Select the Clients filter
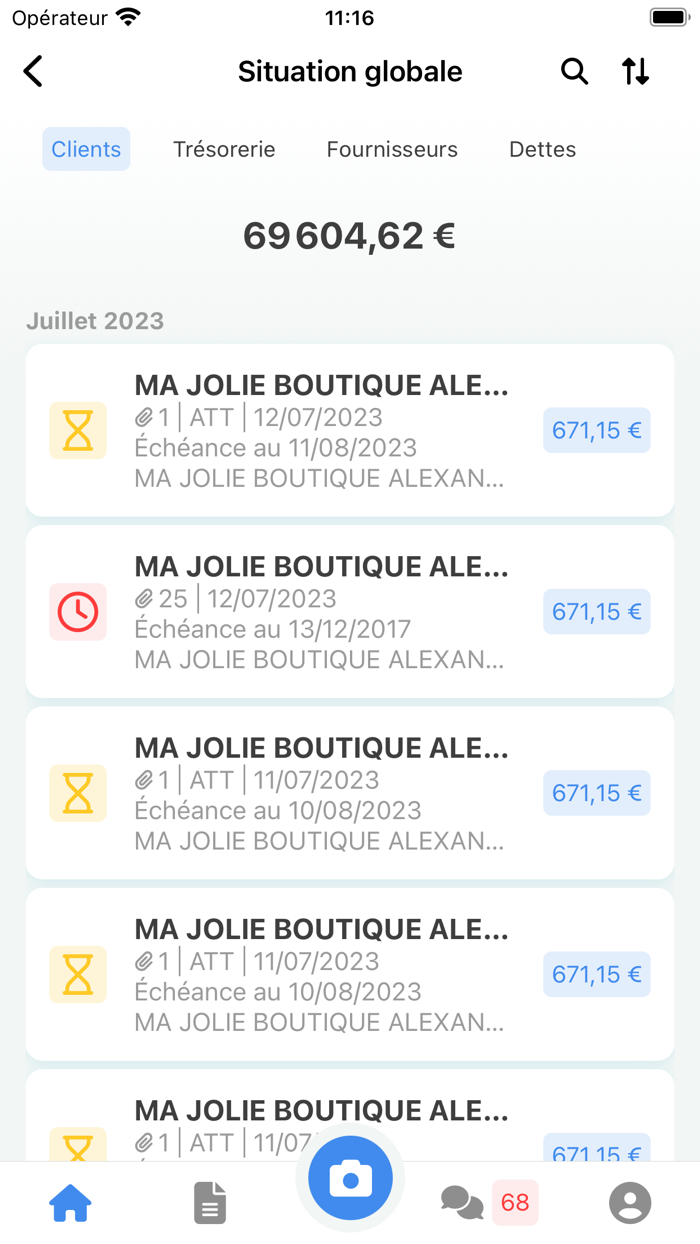This screenshot has width=700, height=1244. coord(86,148)
